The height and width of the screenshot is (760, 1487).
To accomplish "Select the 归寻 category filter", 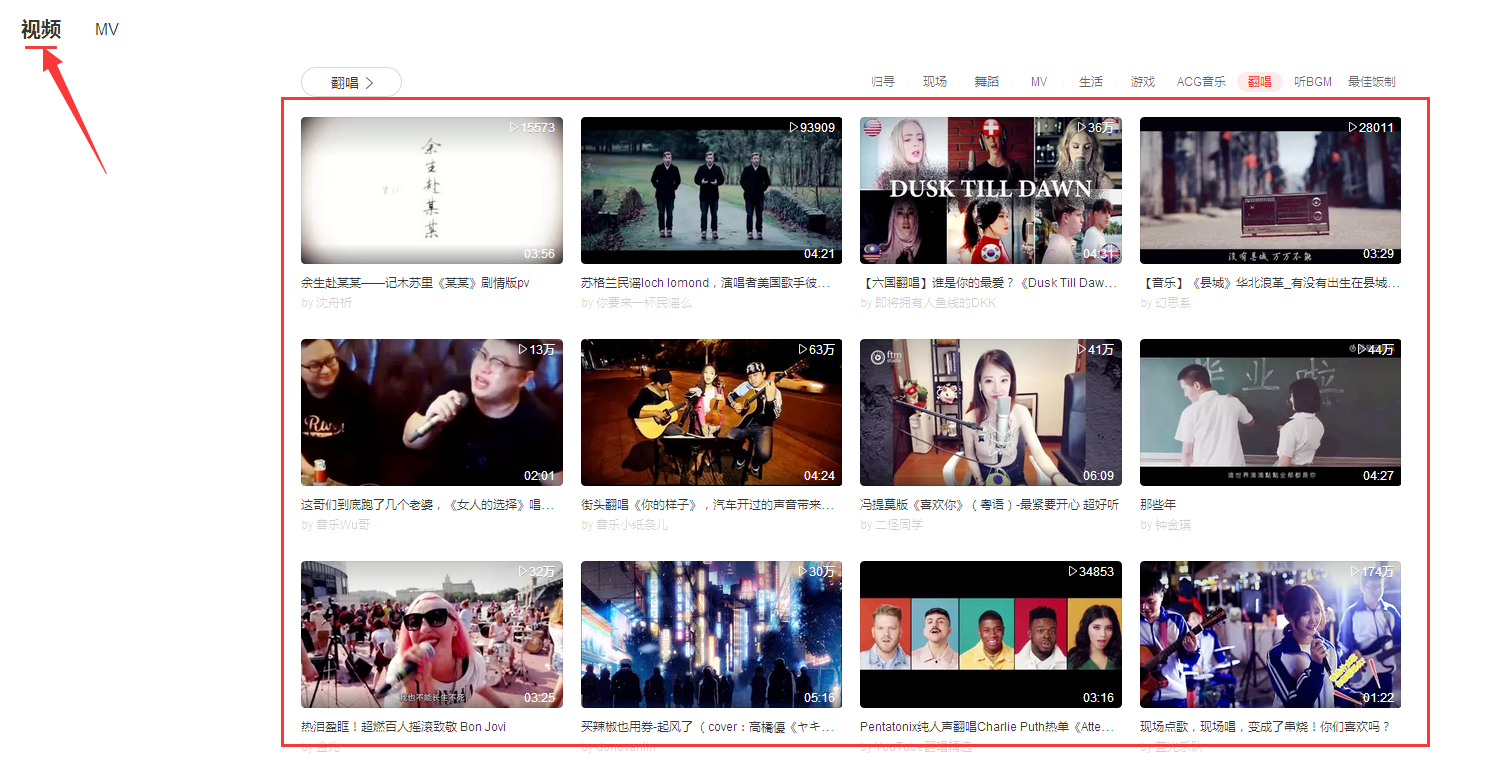I will coord(883,82).
